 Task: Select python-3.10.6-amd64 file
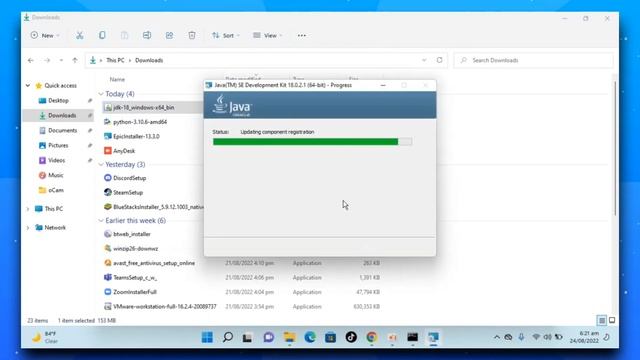point(140,122)
